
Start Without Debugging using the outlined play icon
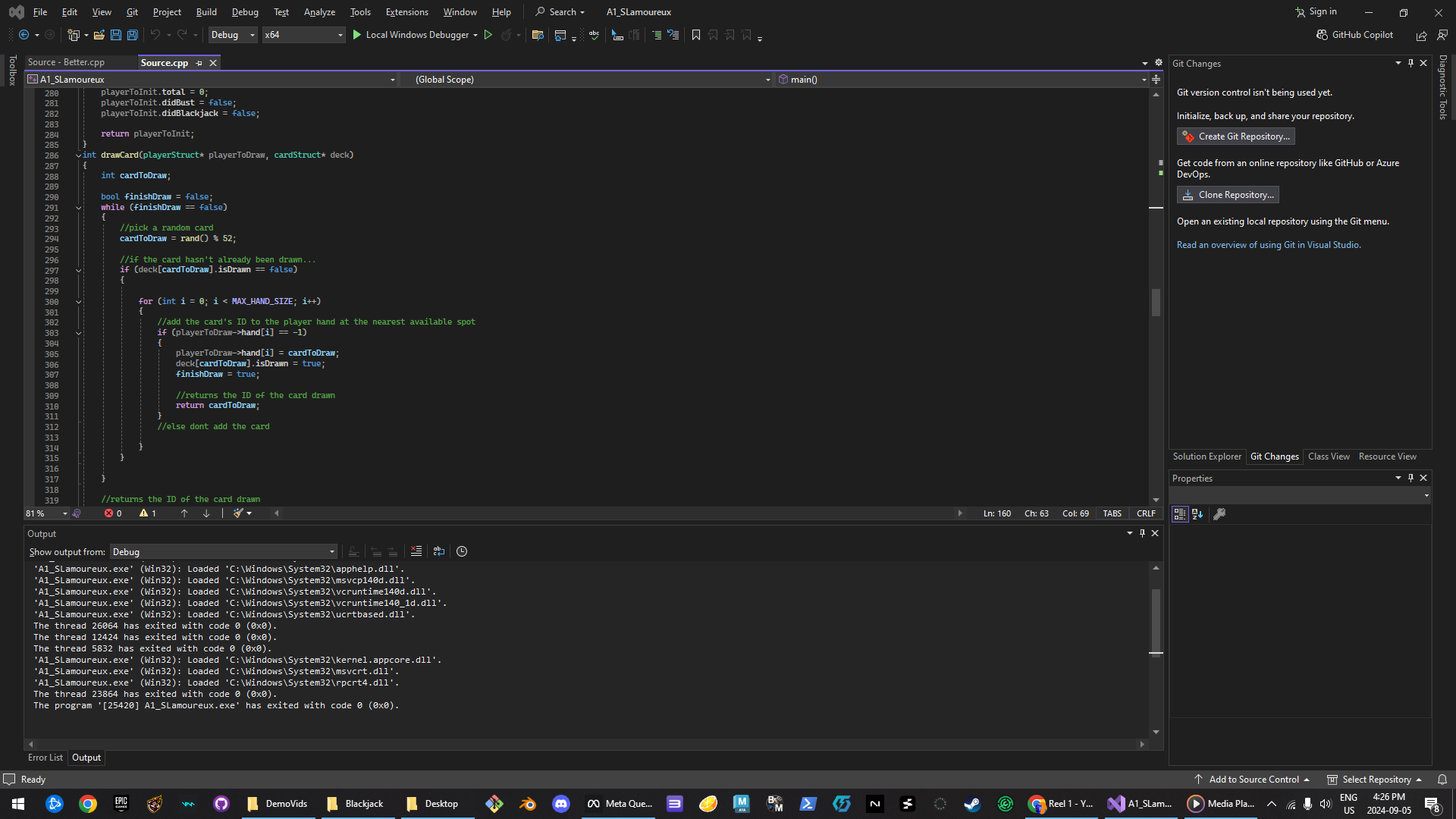pyautogui.click(x=488, y=35)
